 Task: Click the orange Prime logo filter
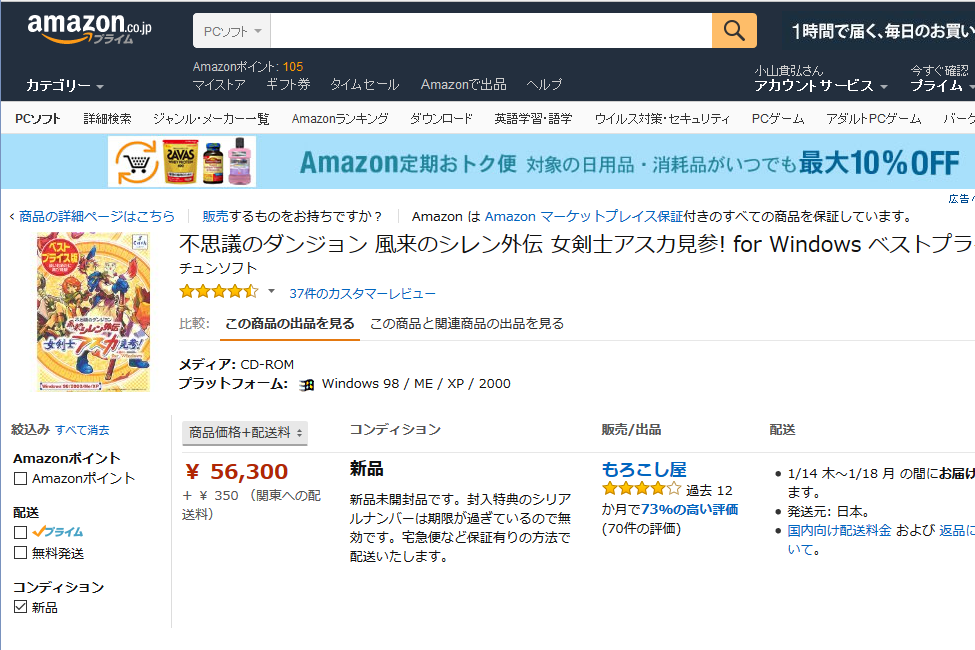(x=58, y=532)
